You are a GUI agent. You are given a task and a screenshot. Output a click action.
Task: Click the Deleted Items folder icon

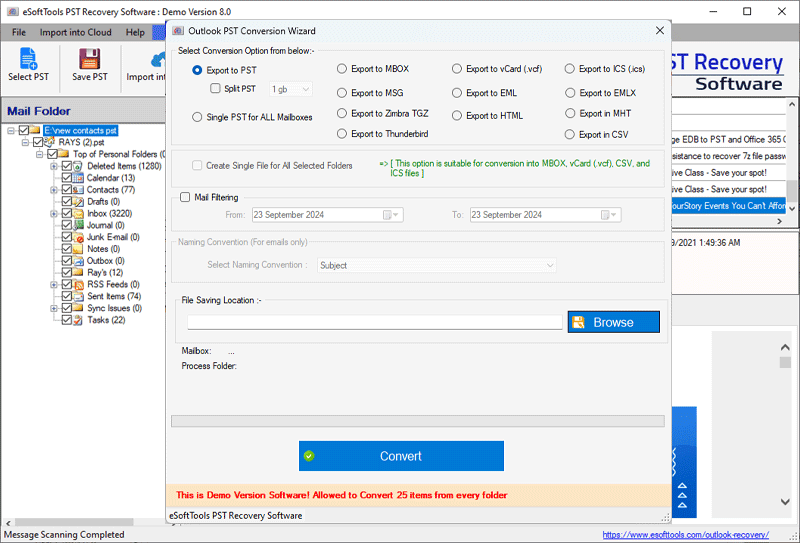[78, 166]
